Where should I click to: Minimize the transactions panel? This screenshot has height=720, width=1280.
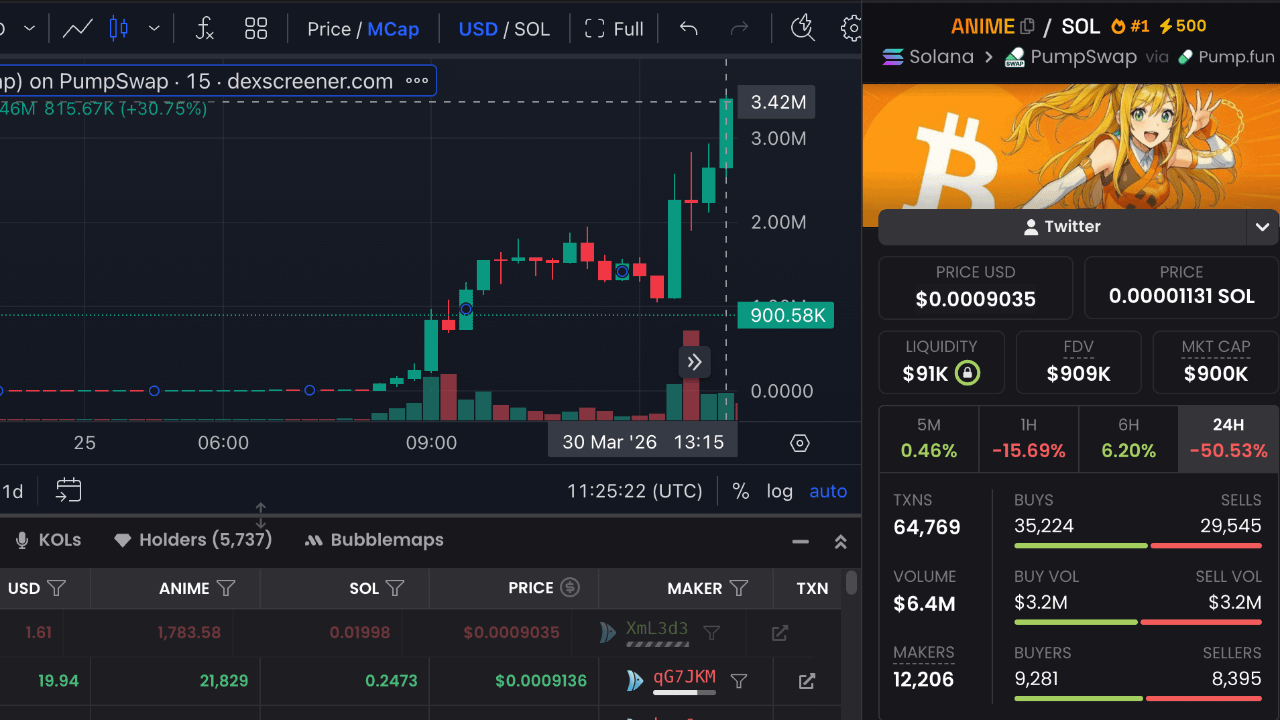click(800, 541)
